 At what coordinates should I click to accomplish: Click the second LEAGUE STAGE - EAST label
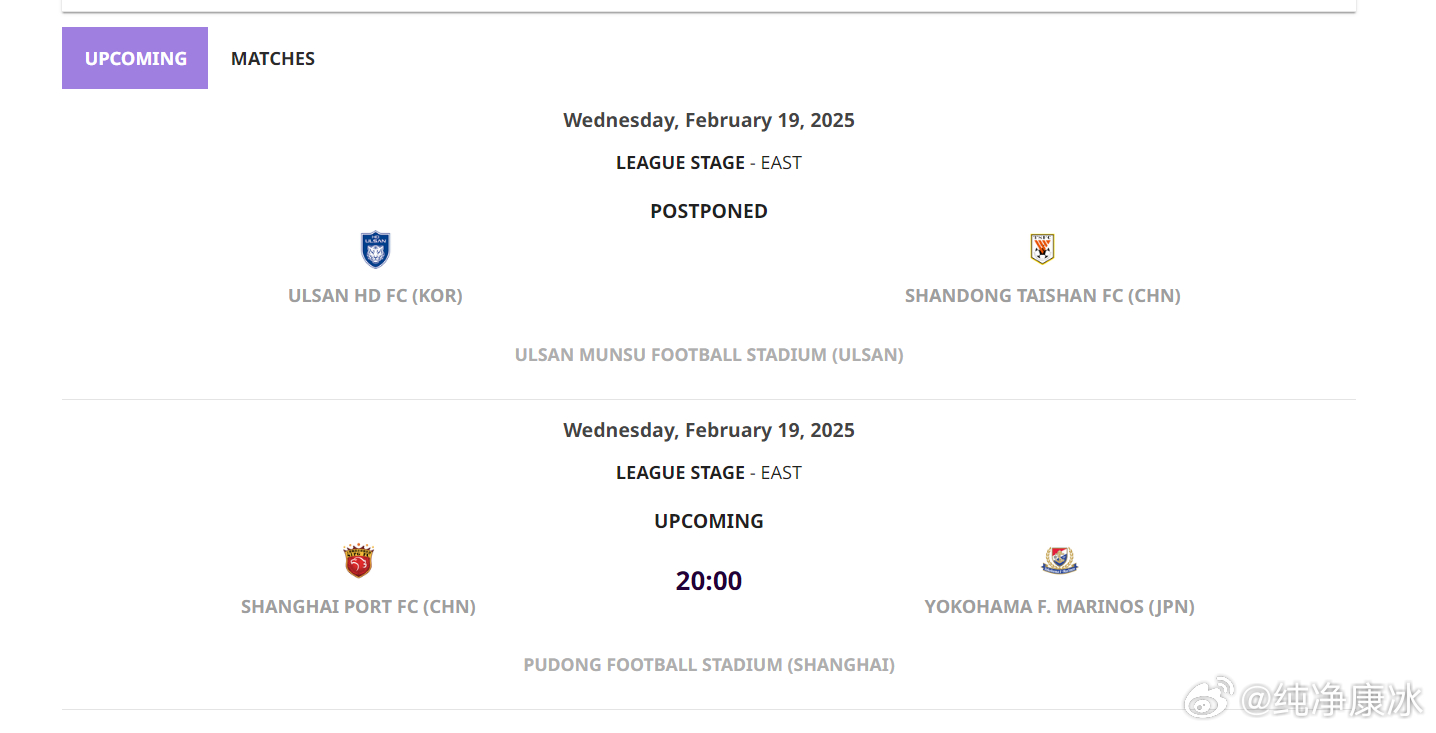pos(709,473)
